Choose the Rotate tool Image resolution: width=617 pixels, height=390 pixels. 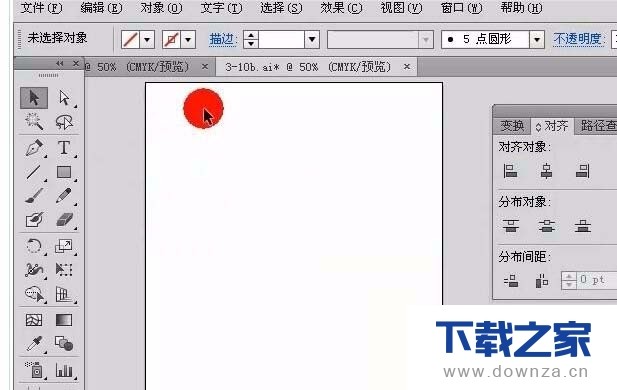tap(34, 246)
